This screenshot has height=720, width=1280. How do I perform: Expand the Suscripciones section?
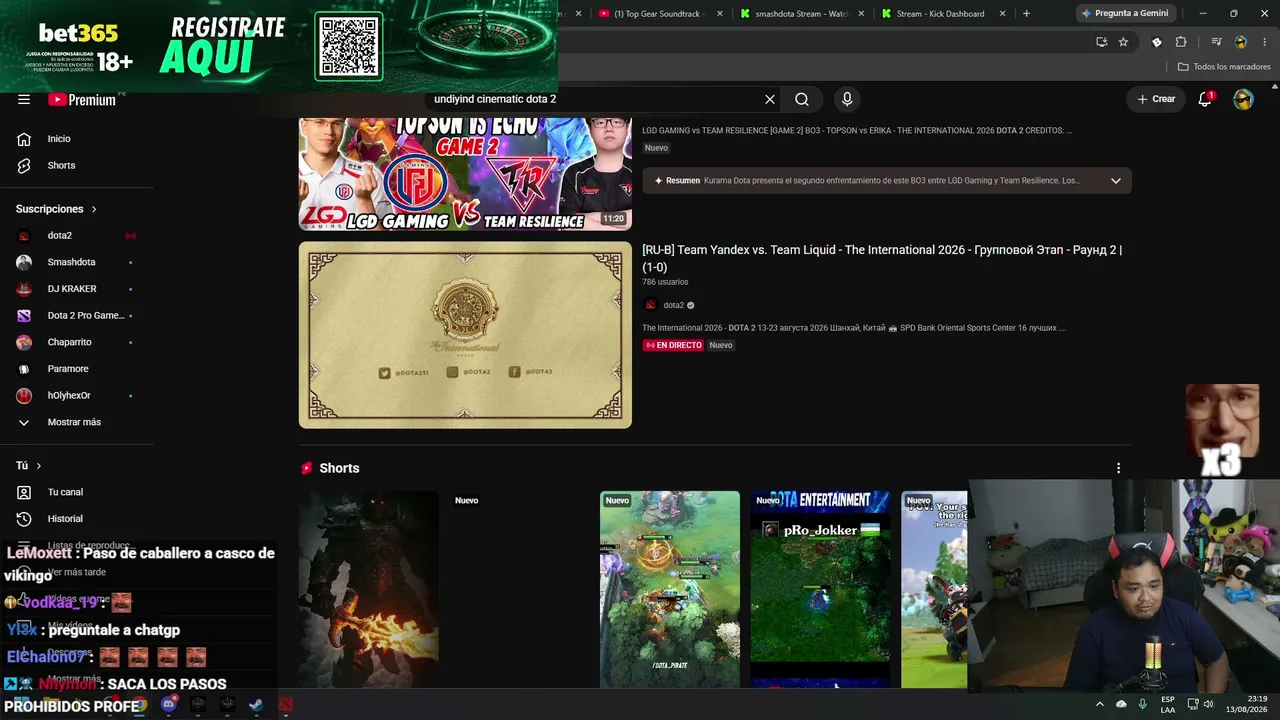coord(56,209)
